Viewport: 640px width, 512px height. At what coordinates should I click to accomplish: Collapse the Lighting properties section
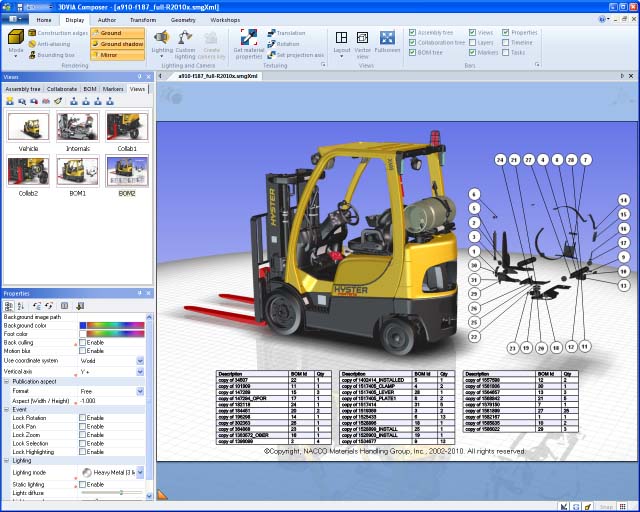[x=7, y=461]
